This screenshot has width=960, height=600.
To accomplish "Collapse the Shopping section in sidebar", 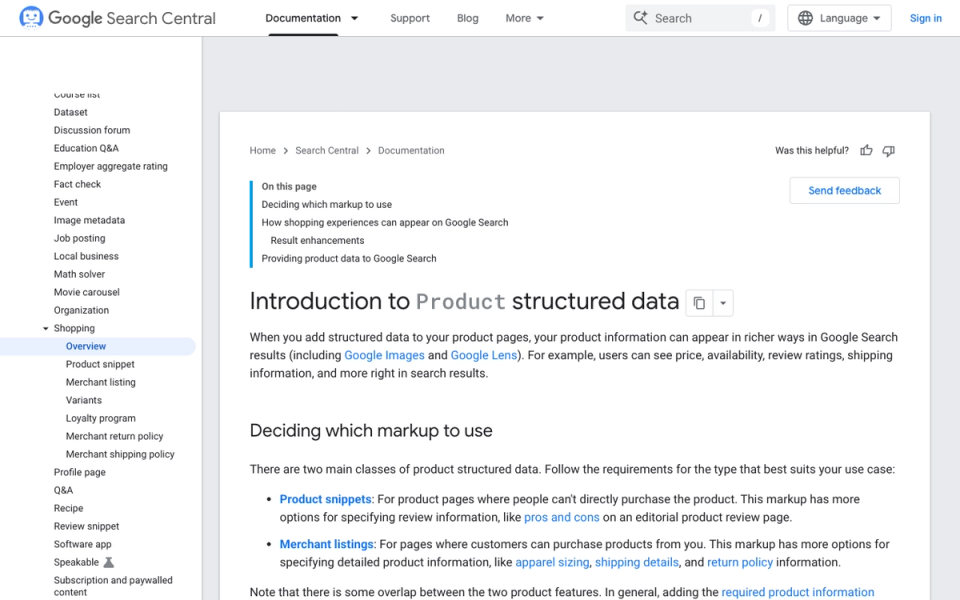I will pyautogui.click(x=45, y=329).
